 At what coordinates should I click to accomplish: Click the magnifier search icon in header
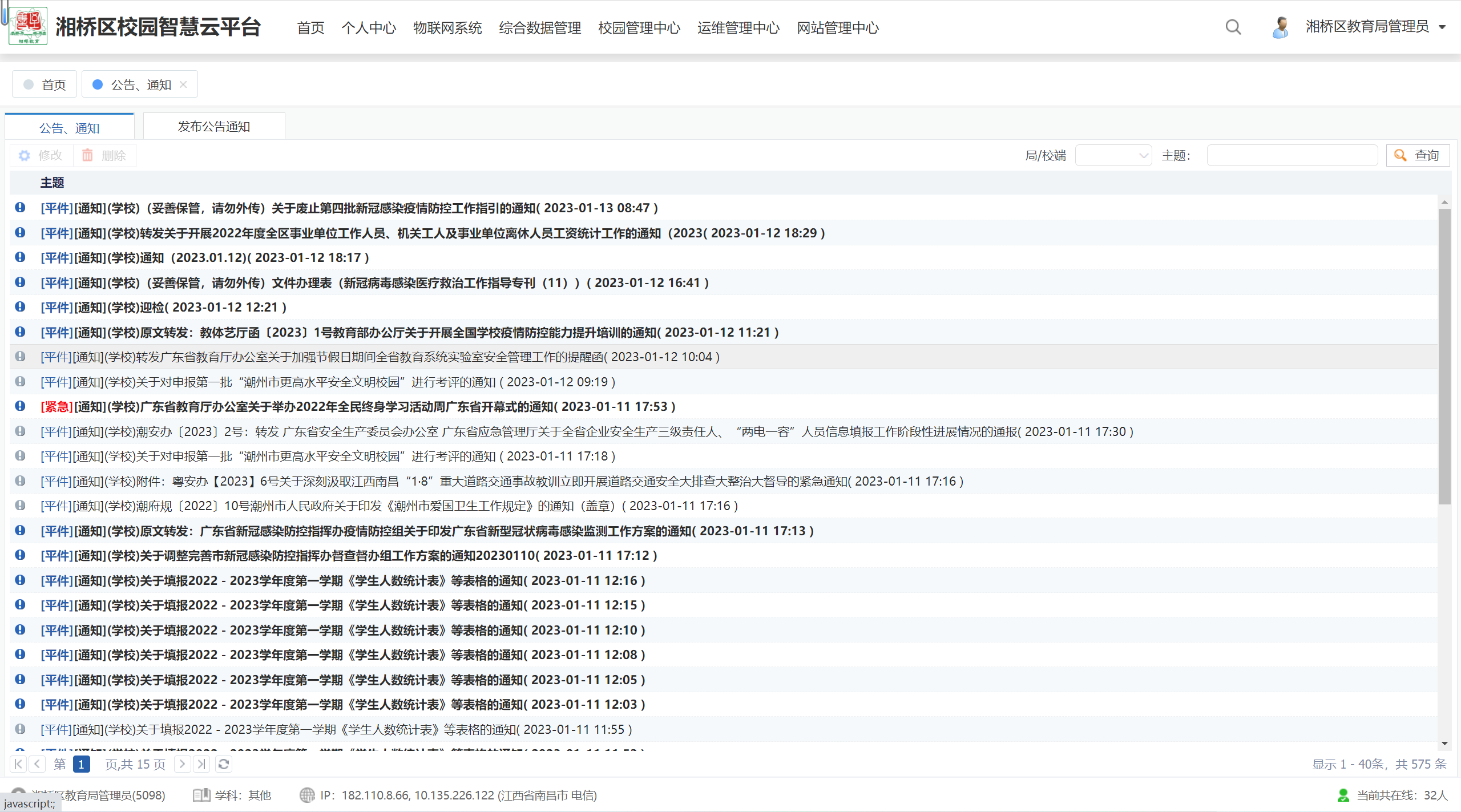(1233, 27)
